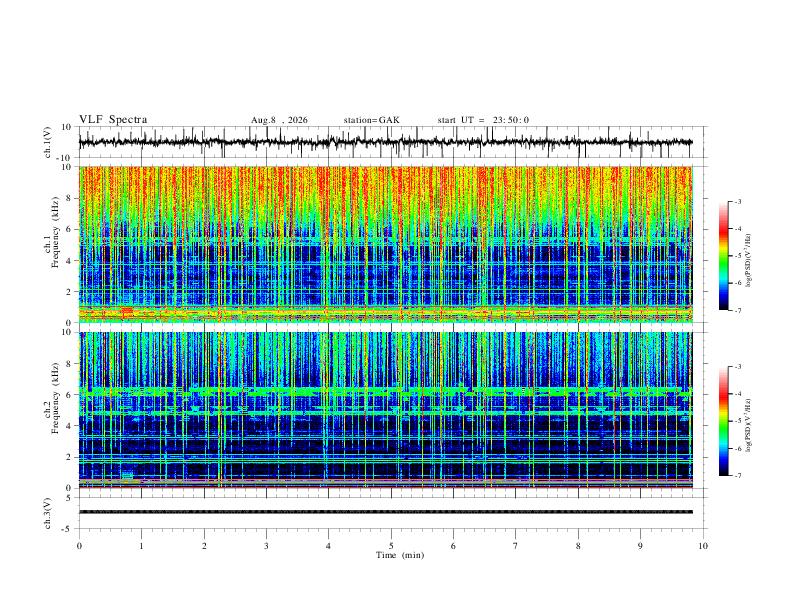Click the green 6 kHz band in ch.2 spectrogram
Screen dimensions: 792x612
coord(385,391)
